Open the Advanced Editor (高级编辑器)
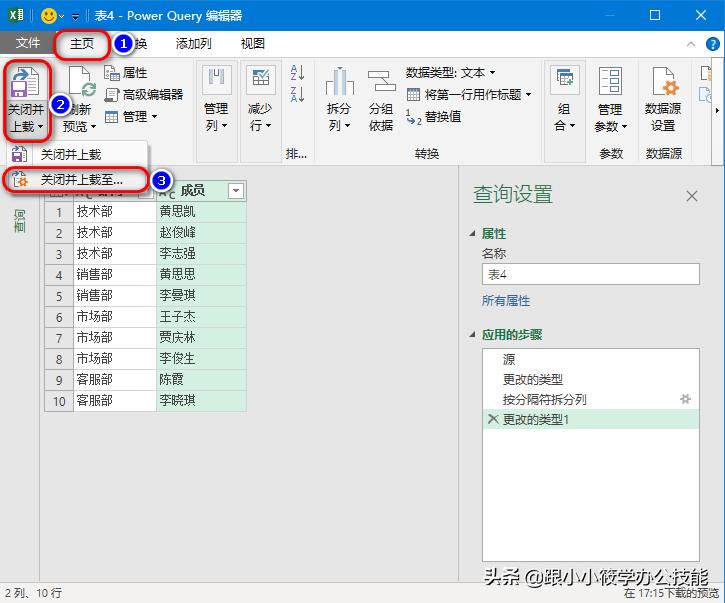 144,94
